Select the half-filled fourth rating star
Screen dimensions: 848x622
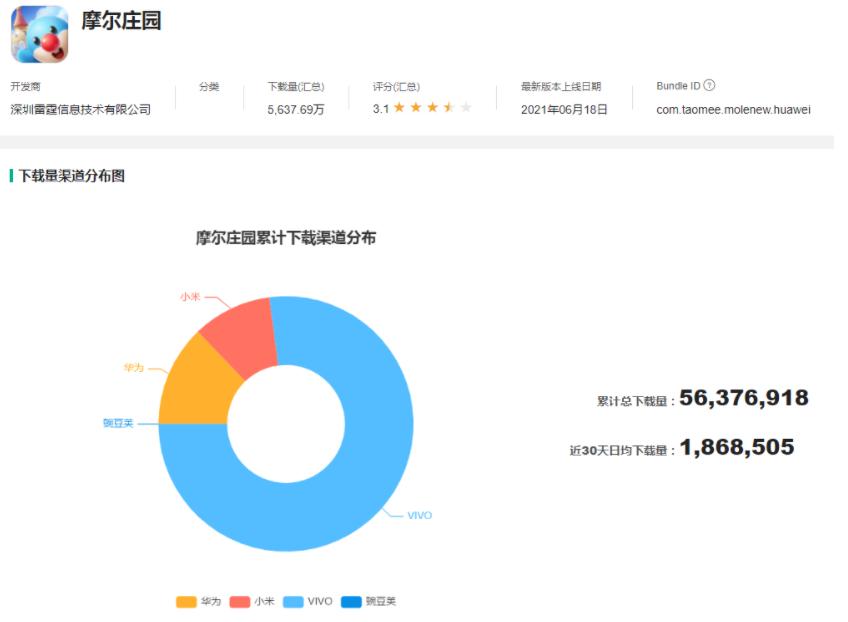[x=449, y=106]
